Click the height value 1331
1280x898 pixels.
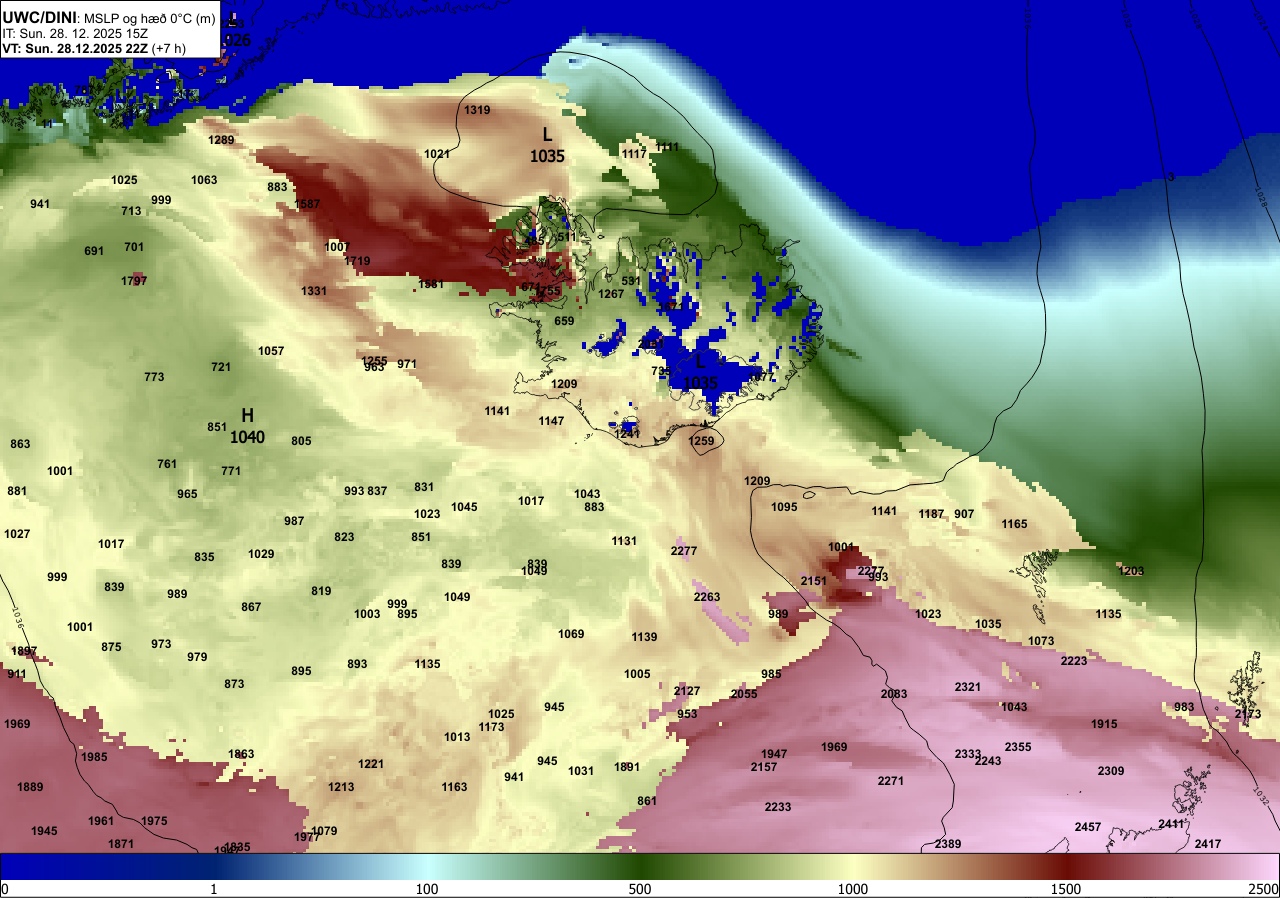314,291
